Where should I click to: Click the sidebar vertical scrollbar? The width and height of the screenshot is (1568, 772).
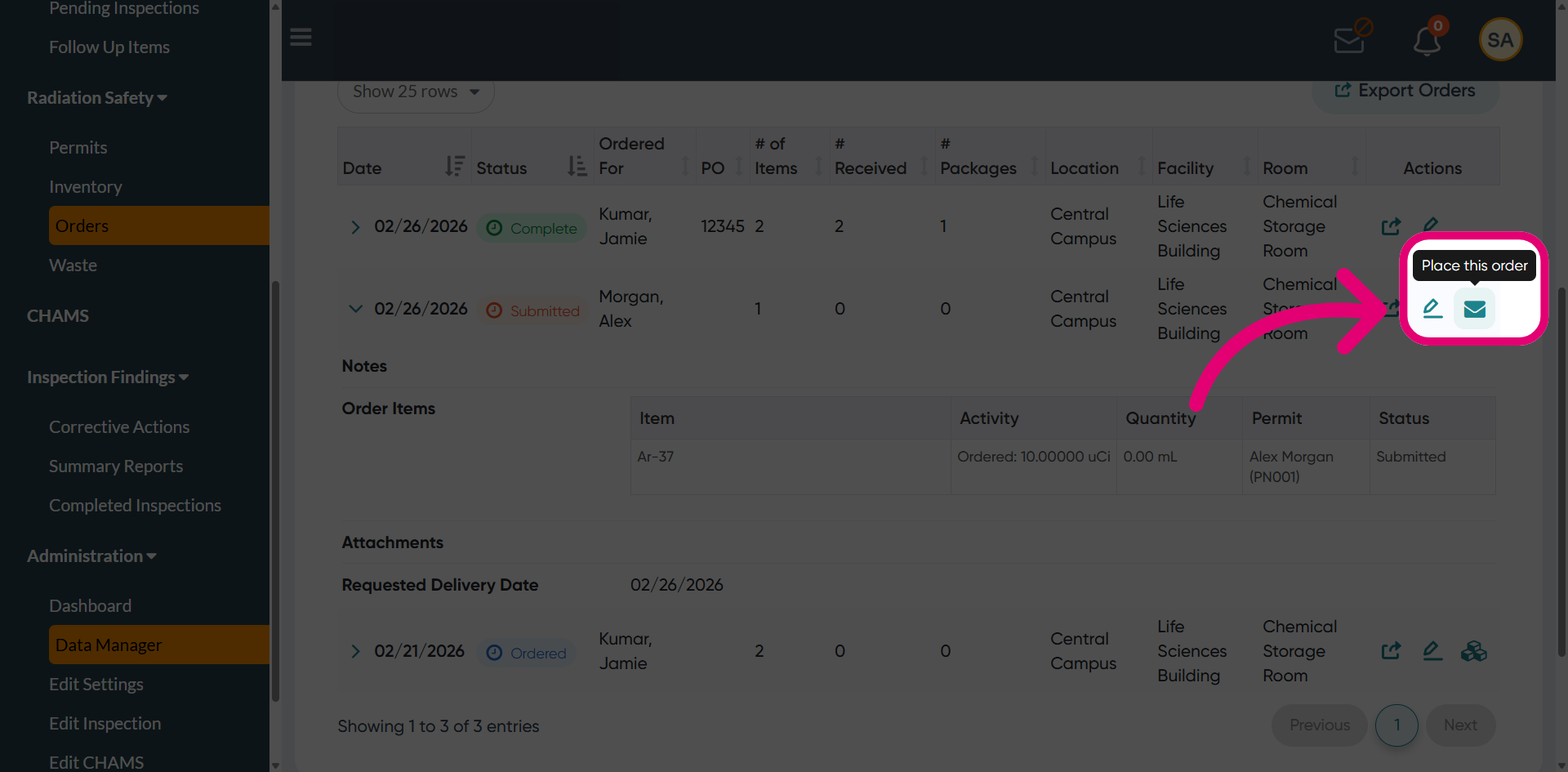(275, 490)
